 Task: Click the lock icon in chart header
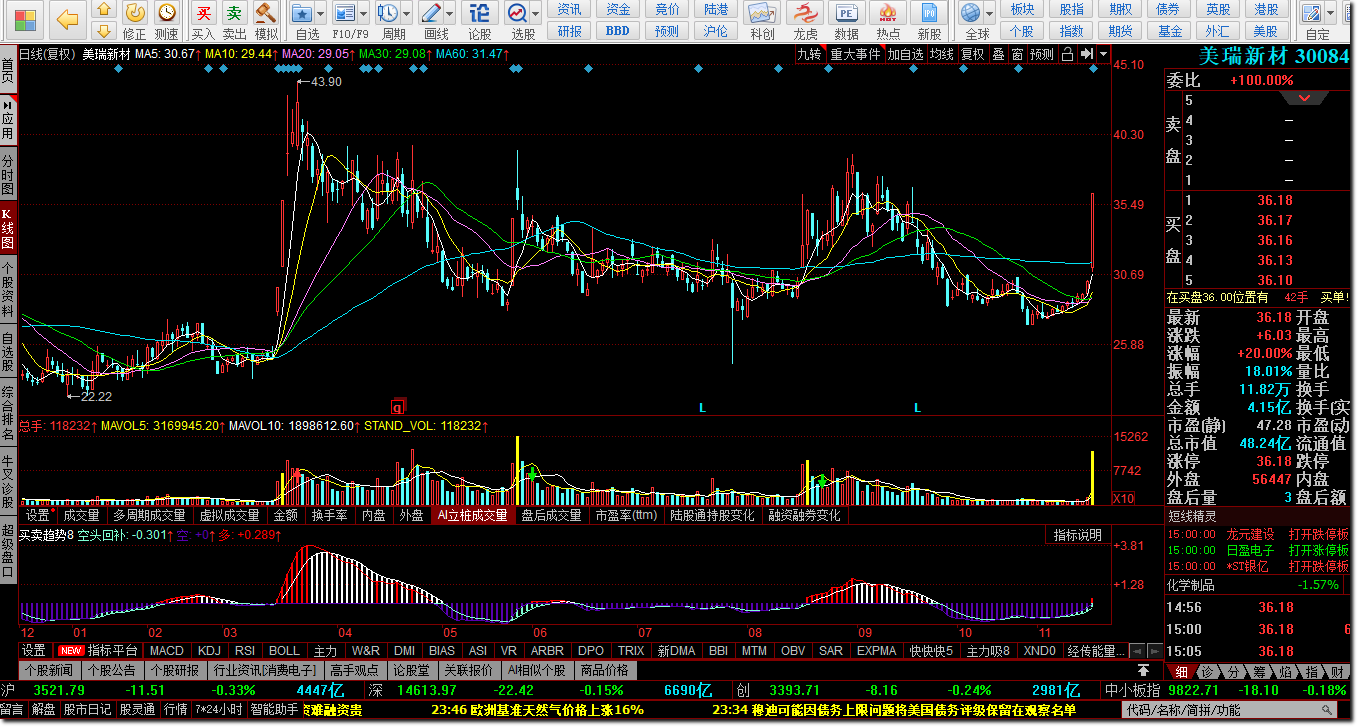[1067, 54]
